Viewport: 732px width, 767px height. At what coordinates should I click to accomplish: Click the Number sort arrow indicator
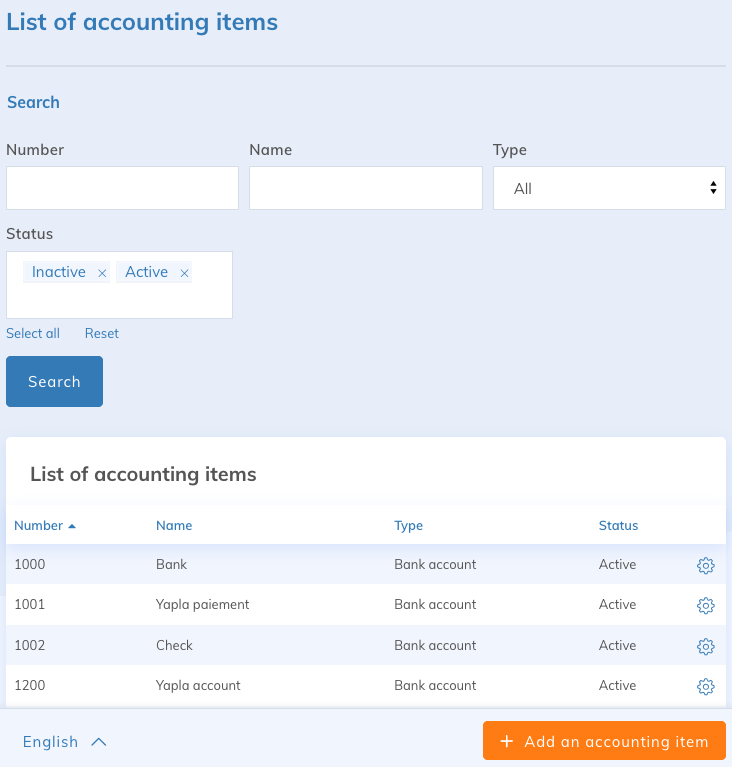pos(72,526)
